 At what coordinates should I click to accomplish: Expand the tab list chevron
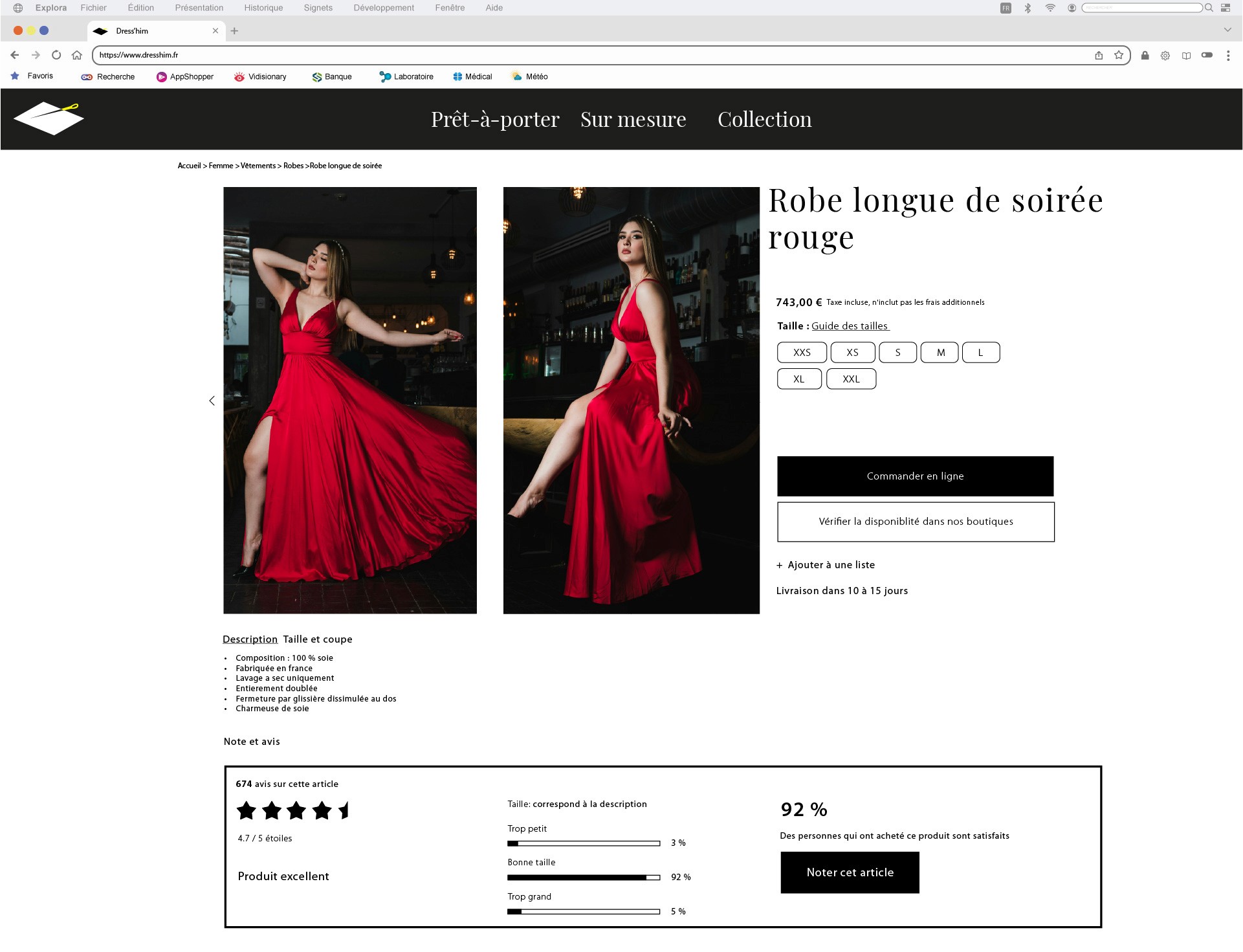(x=1227, y=30)
